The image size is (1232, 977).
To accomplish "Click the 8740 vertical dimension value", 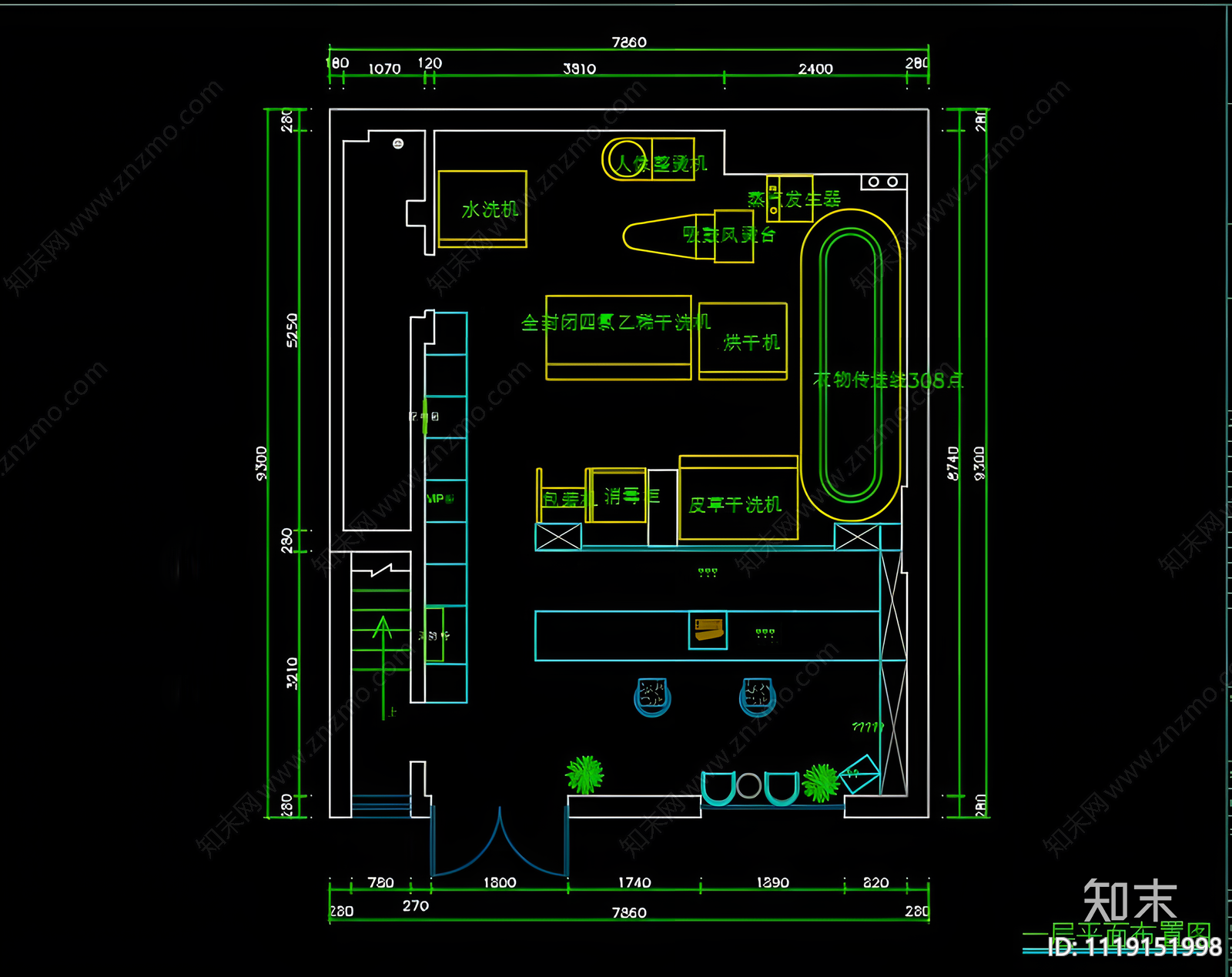I will coord(953,463).
